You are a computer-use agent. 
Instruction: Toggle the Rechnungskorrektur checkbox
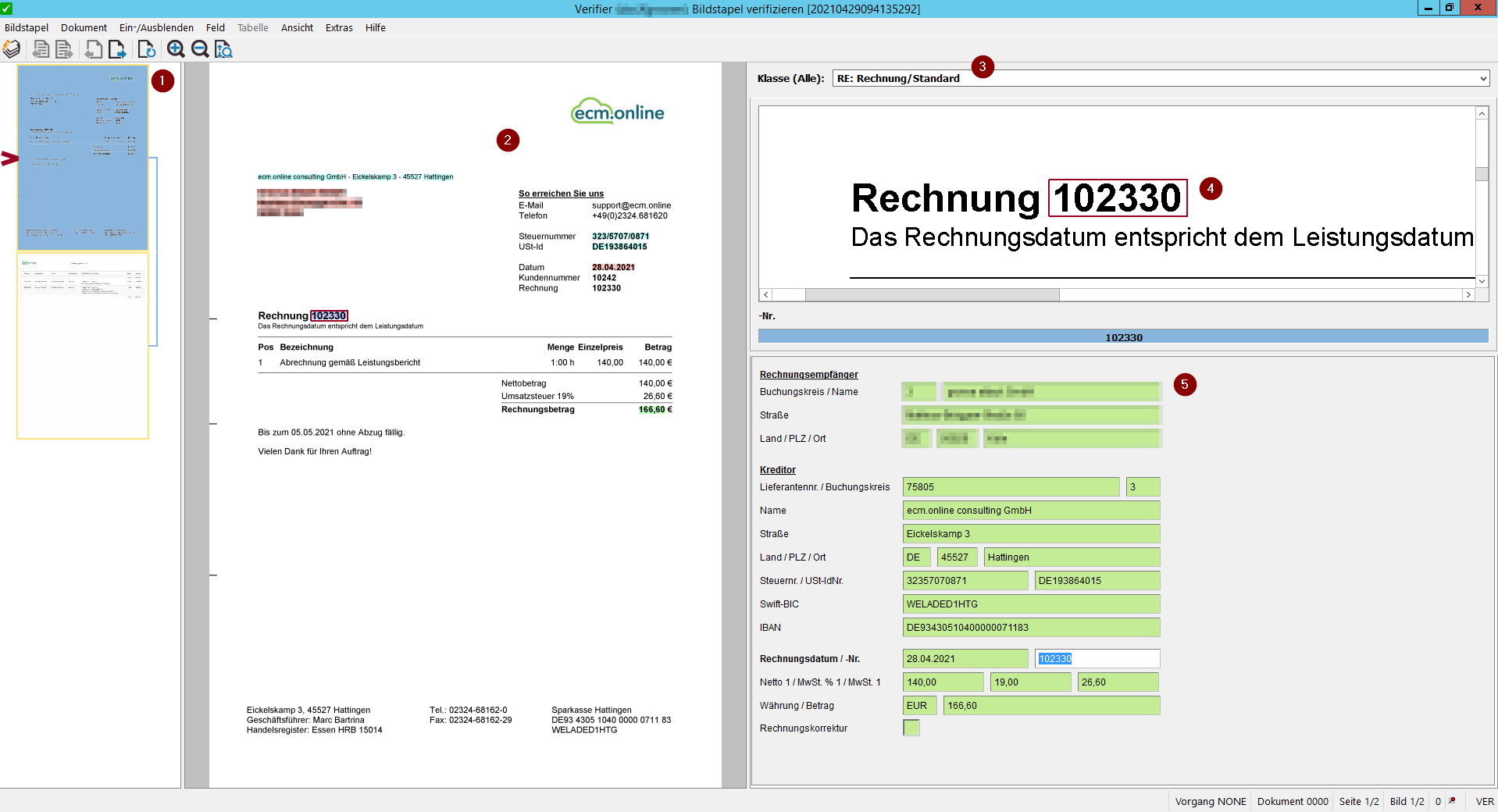[911, 728]
